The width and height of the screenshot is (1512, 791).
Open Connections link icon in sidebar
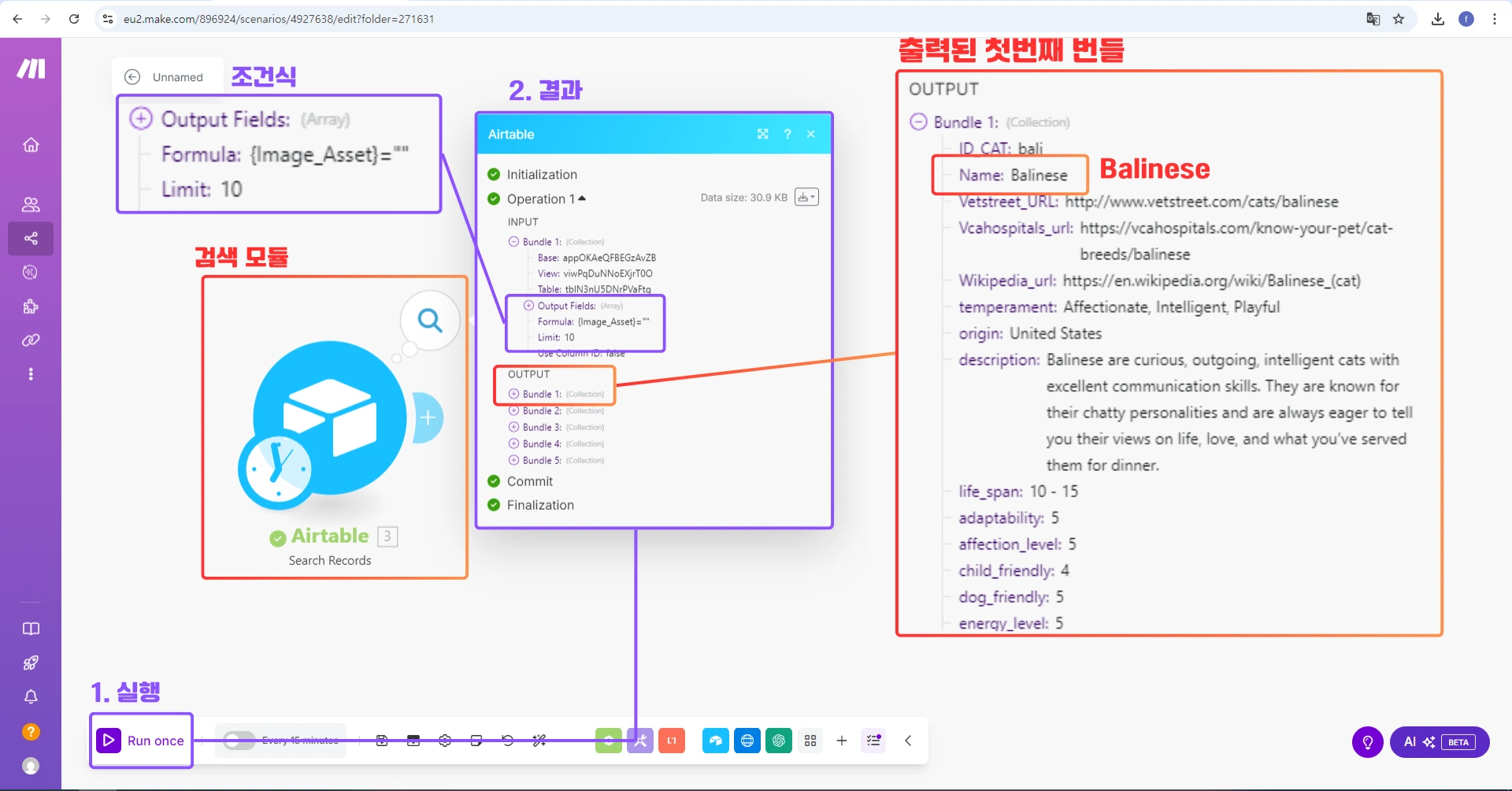point(31,340)
